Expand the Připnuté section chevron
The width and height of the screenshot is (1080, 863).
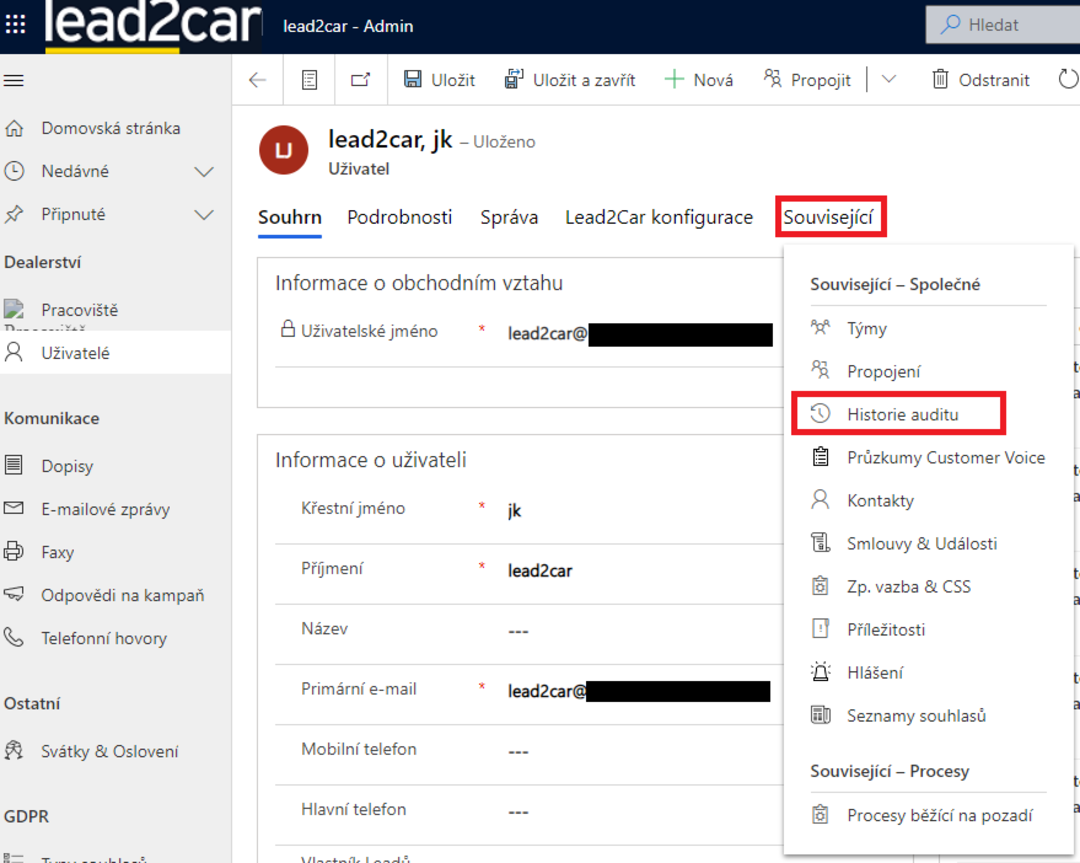point(204,215)
